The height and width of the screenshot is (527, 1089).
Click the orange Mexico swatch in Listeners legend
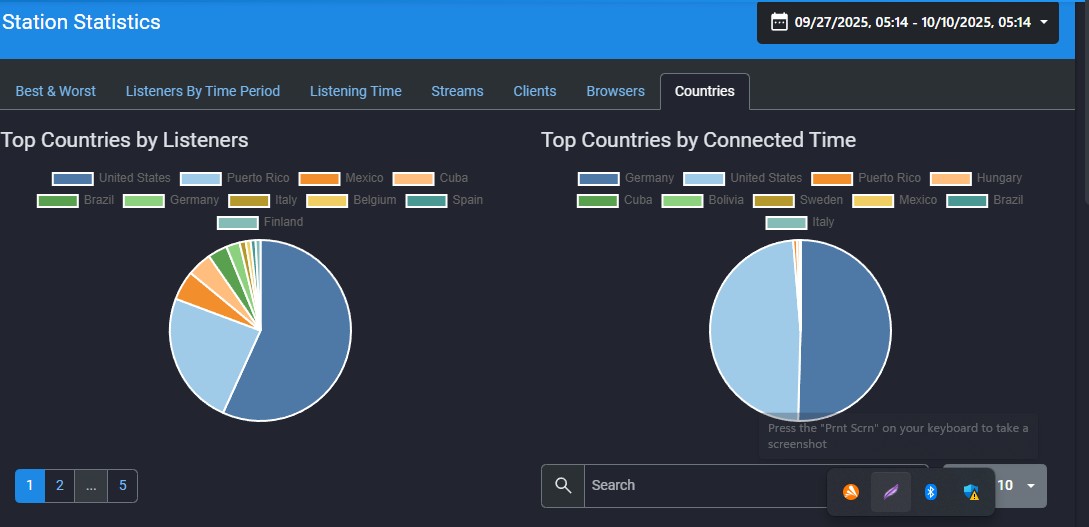pos(319,178)
